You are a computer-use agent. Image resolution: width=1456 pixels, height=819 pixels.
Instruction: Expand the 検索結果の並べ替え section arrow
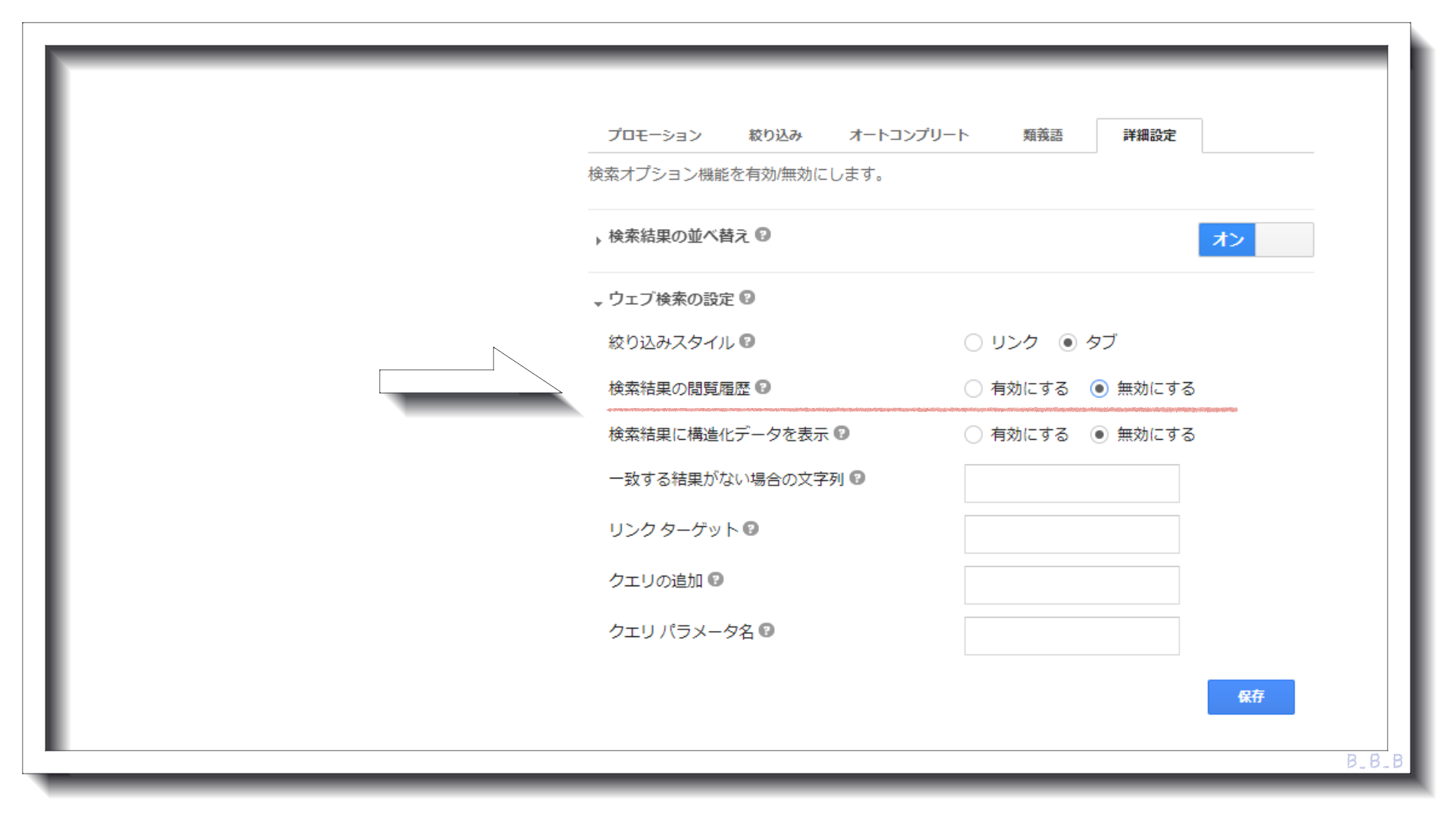tap(598, 240)
